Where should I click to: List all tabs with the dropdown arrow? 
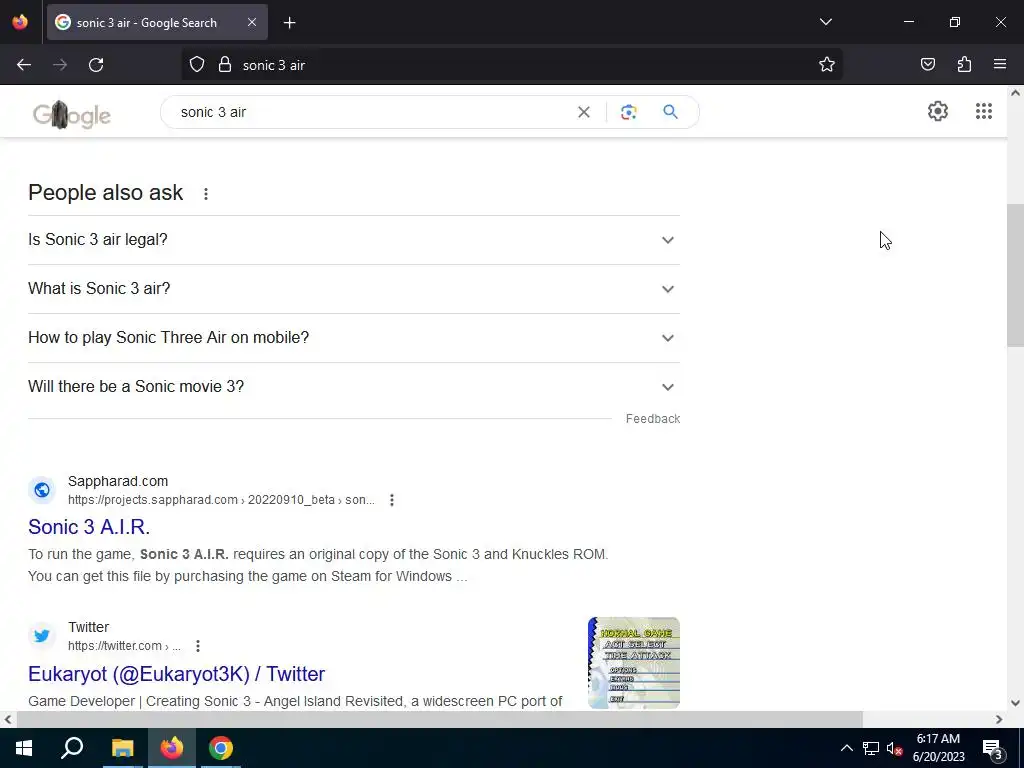coord(826,22)
